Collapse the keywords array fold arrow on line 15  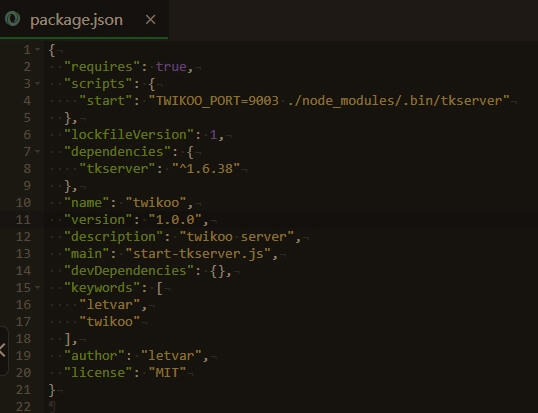tap(37, 287)
